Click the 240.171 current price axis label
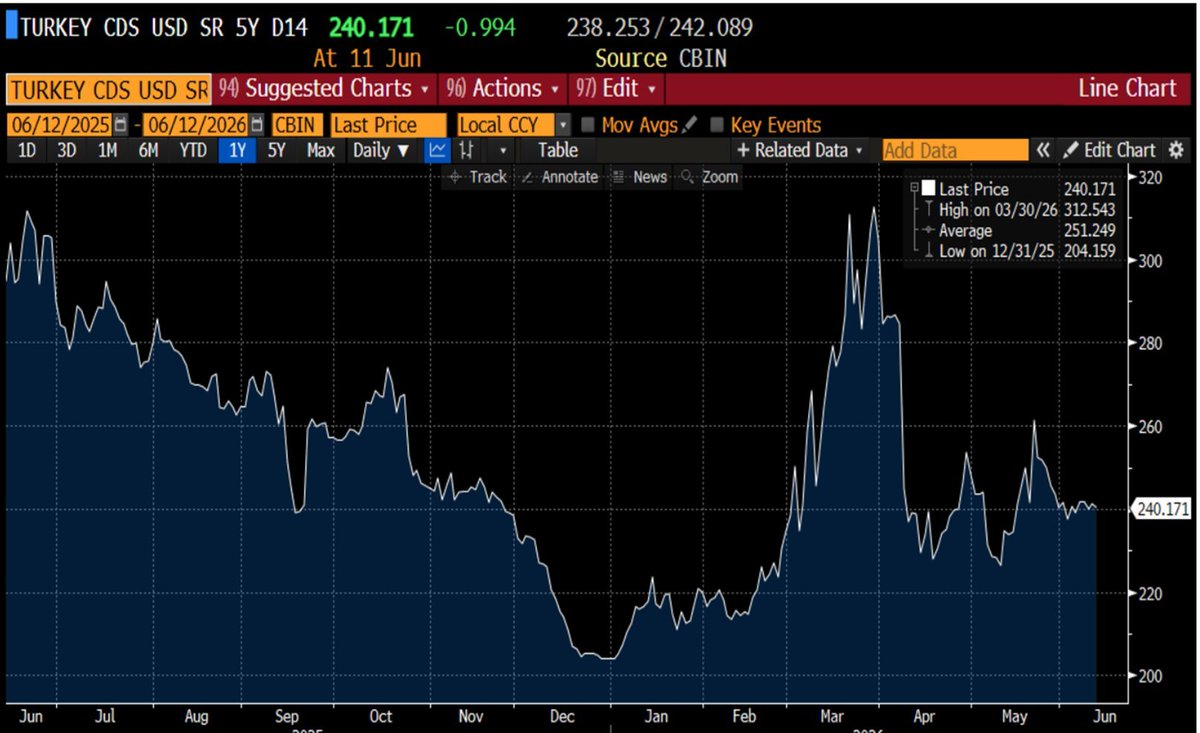This screenshot has width=1200, height=733. click(1163, 509)
